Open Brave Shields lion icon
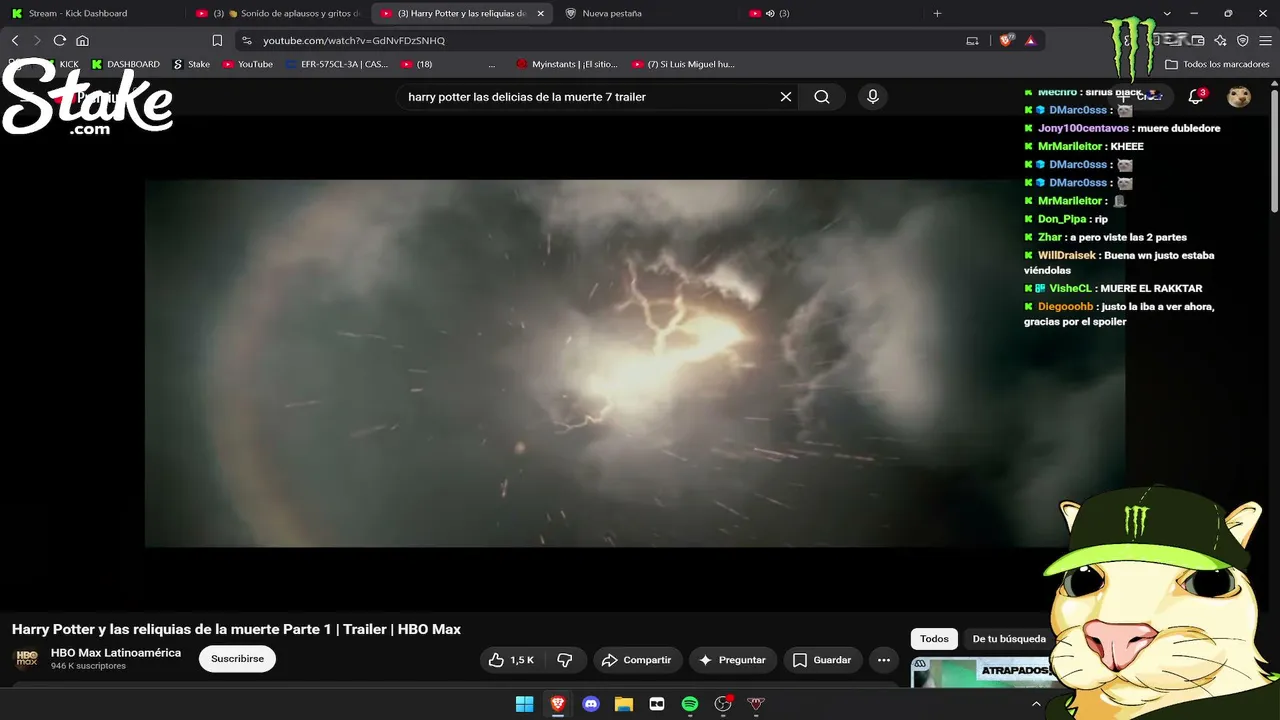This screenshot has height=720, width=1280. click(1006, 40)
